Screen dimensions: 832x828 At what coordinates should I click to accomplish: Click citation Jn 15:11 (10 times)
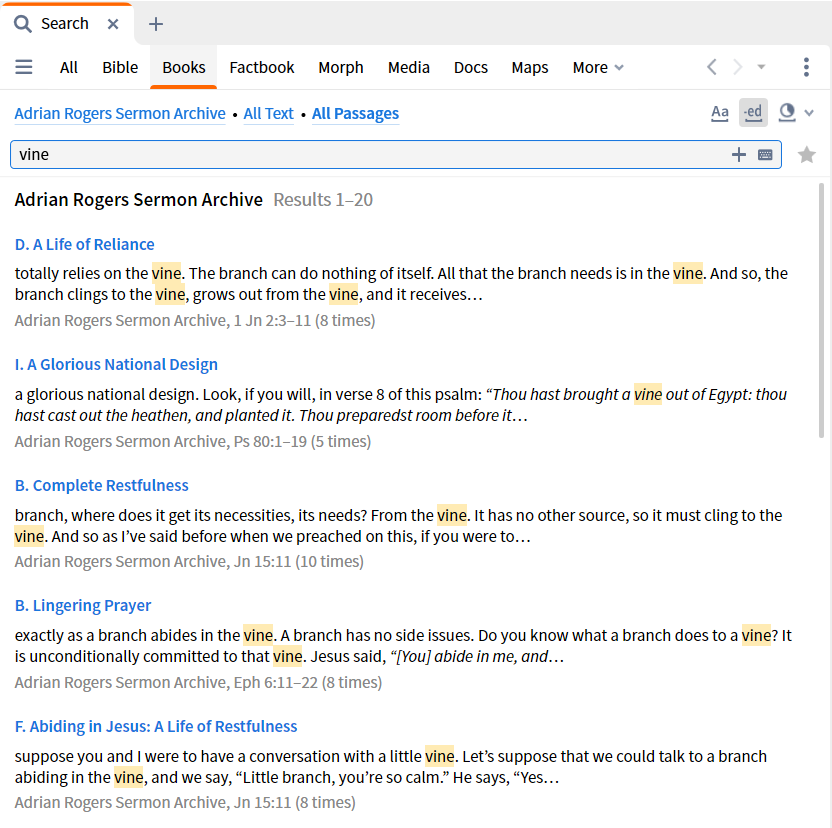pyautogui.click(x=189, y=562)
